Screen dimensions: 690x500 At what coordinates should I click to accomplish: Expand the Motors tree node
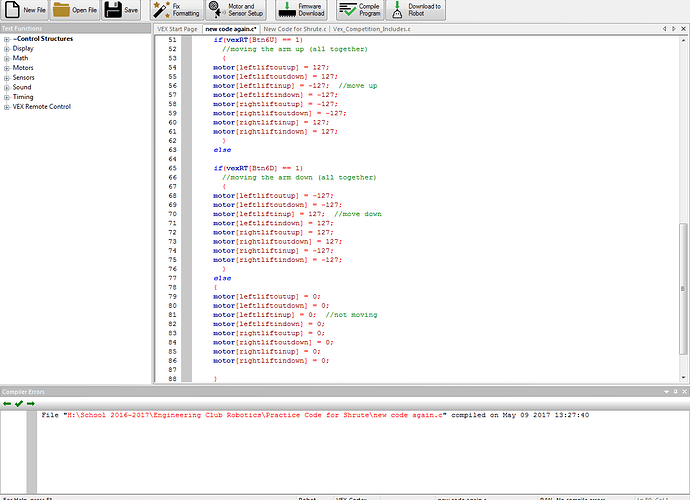7,68
